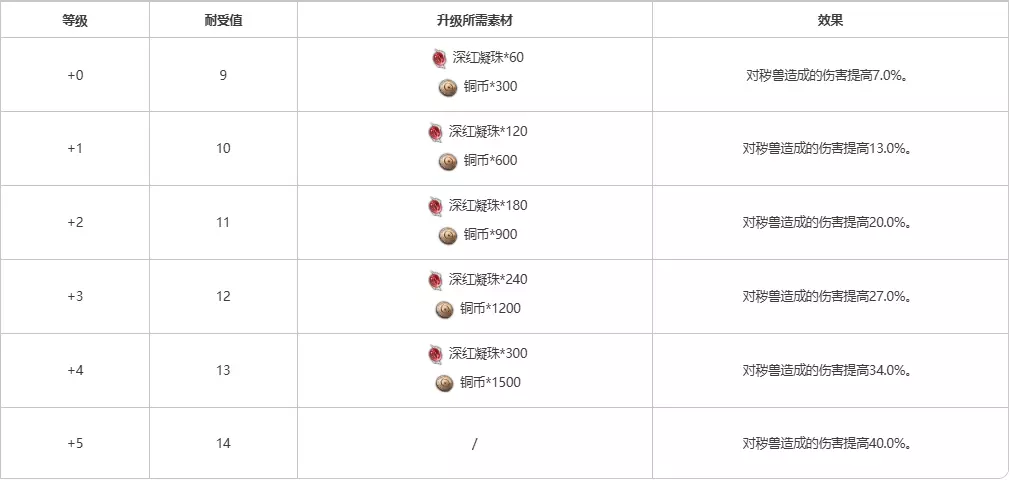Select the 升级所需素材 column header
The width and height of the screenshot is (1010, 480).
point(474,20)
